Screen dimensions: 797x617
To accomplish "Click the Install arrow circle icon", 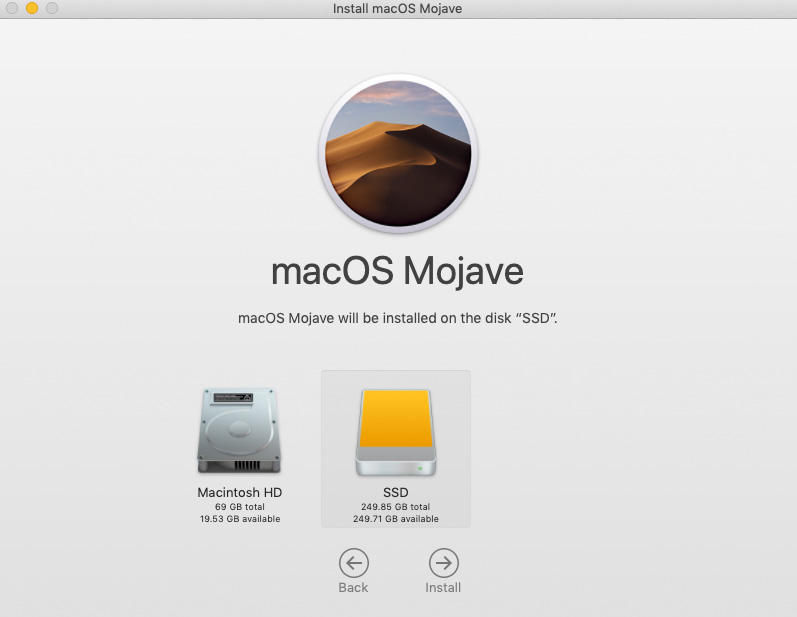I will [444, 563].
